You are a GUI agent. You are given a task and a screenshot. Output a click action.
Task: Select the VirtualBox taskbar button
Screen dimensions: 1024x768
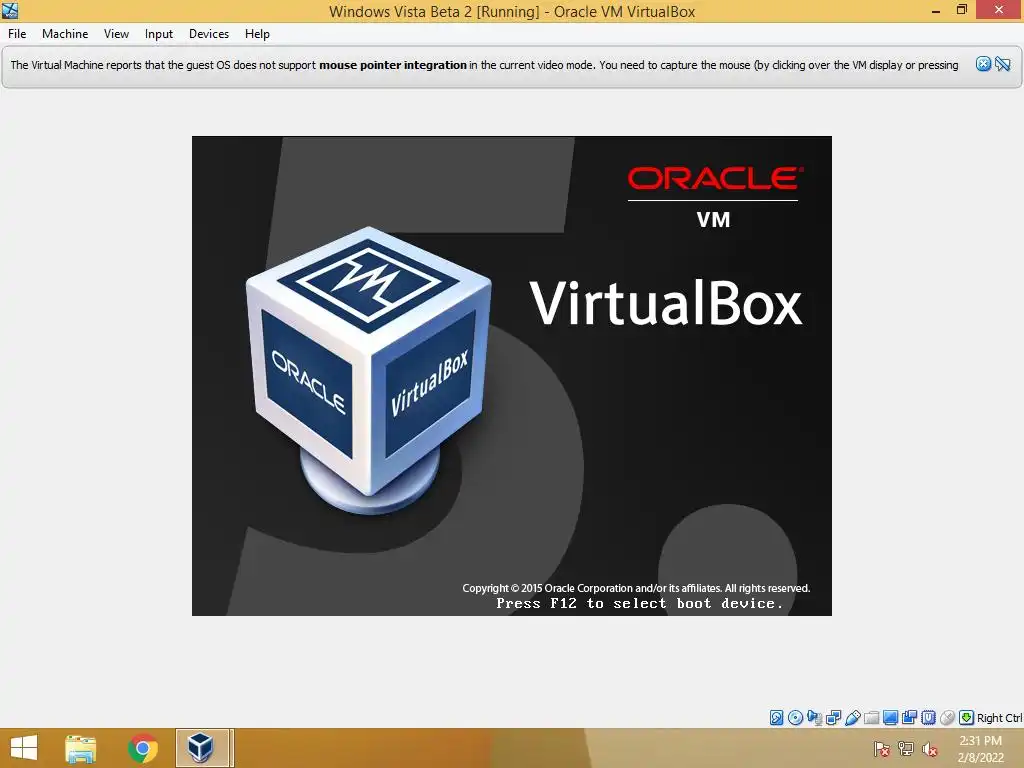pos(202,748)
